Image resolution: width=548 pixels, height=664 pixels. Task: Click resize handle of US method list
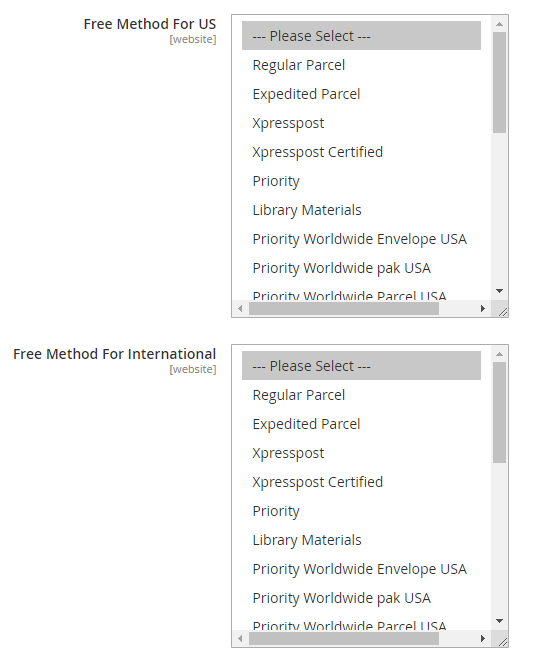[x=502, y=312]
